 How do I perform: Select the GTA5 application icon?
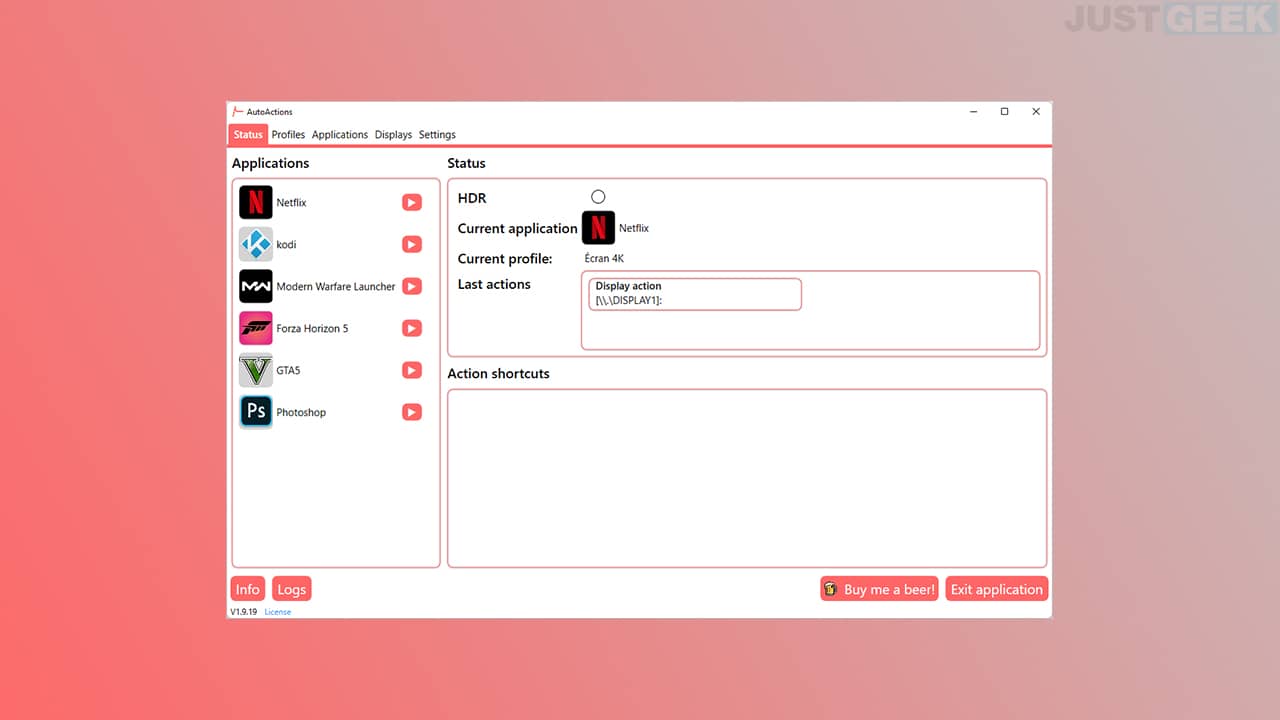(x=256, y=370)
